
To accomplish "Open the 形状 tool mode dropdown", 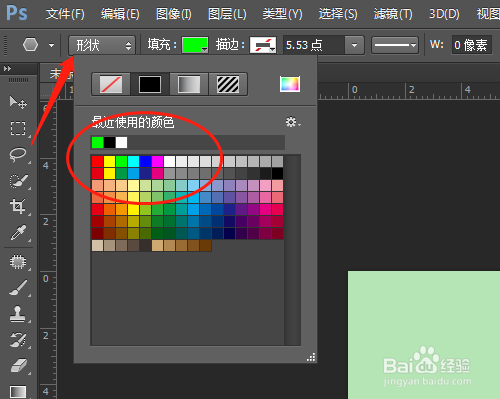I will [102, 45].
